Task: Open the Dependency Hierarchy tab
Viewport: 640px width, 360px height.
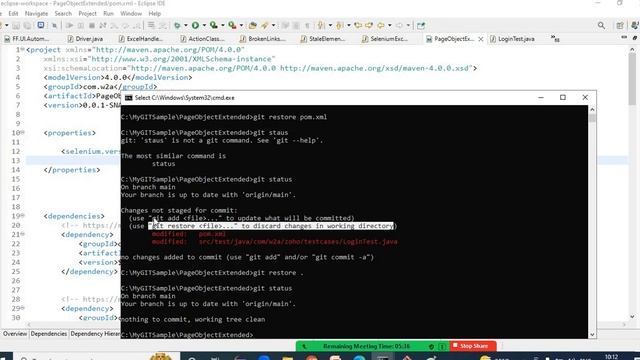Action: 95,334
